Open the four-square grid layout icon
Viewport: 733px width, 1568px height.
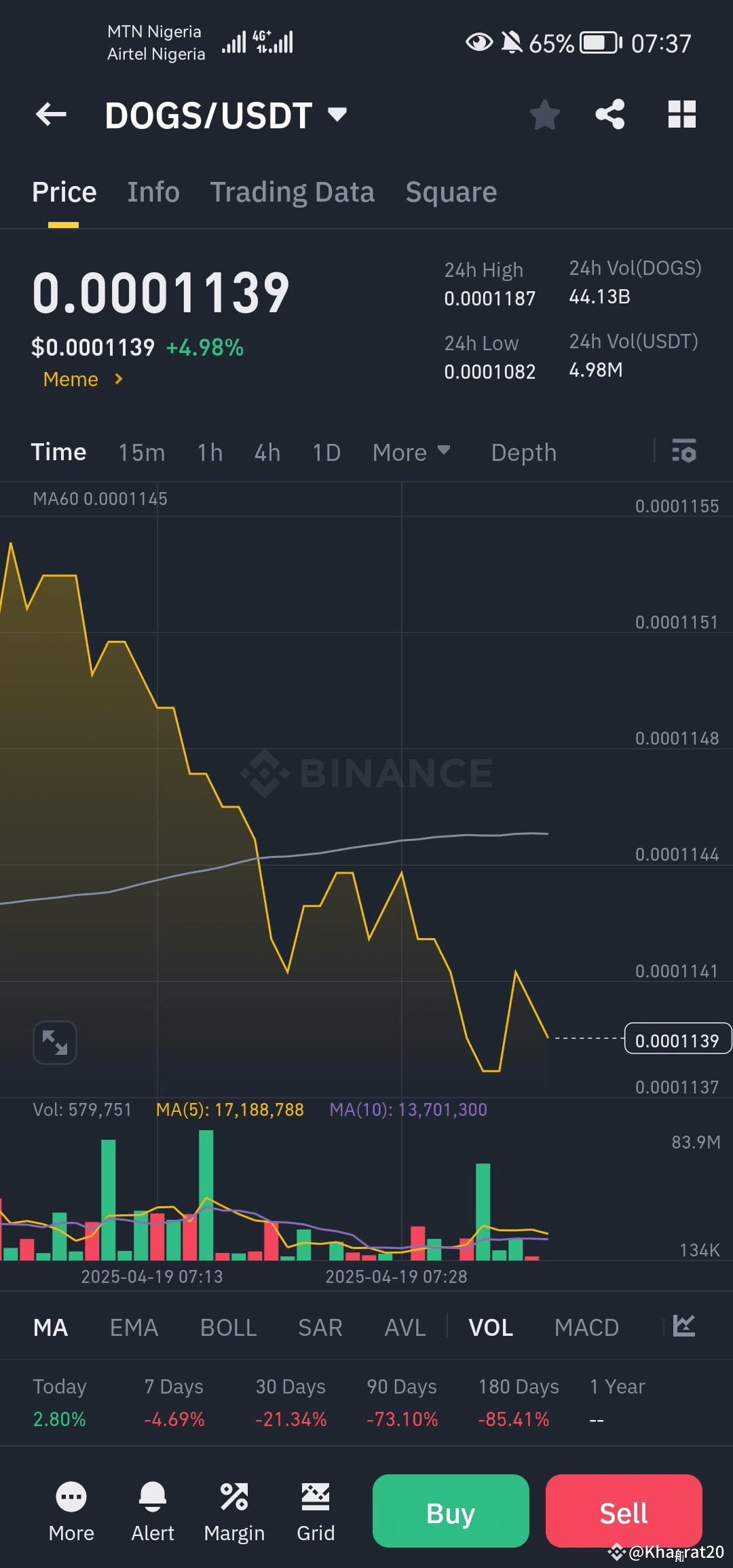point(681,114)
